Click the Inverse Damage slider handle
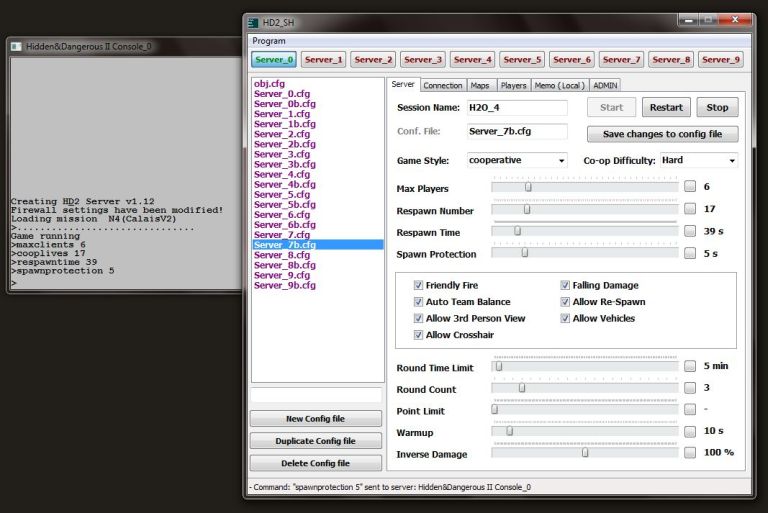This screenshot has width=768, height=513. coord(585,452)
